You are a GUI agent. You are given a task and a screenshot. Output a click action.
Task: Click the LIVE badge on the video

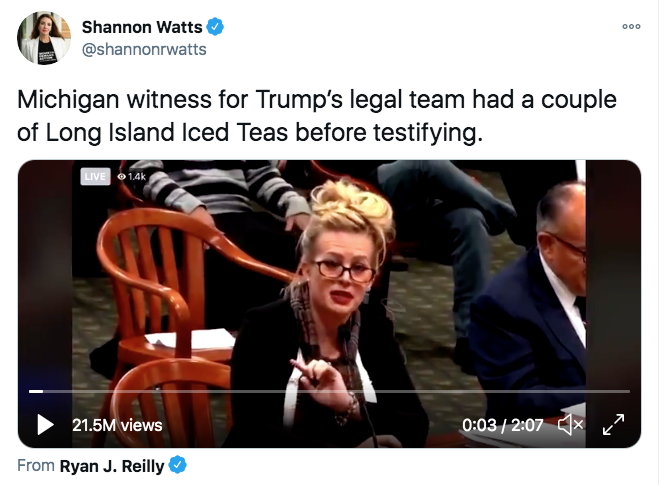point(95,177)
